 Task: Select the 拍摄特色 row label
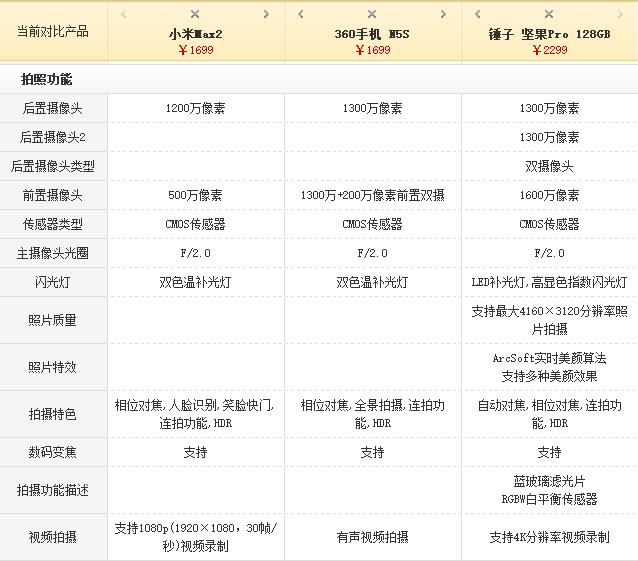[x=53, y=414]
